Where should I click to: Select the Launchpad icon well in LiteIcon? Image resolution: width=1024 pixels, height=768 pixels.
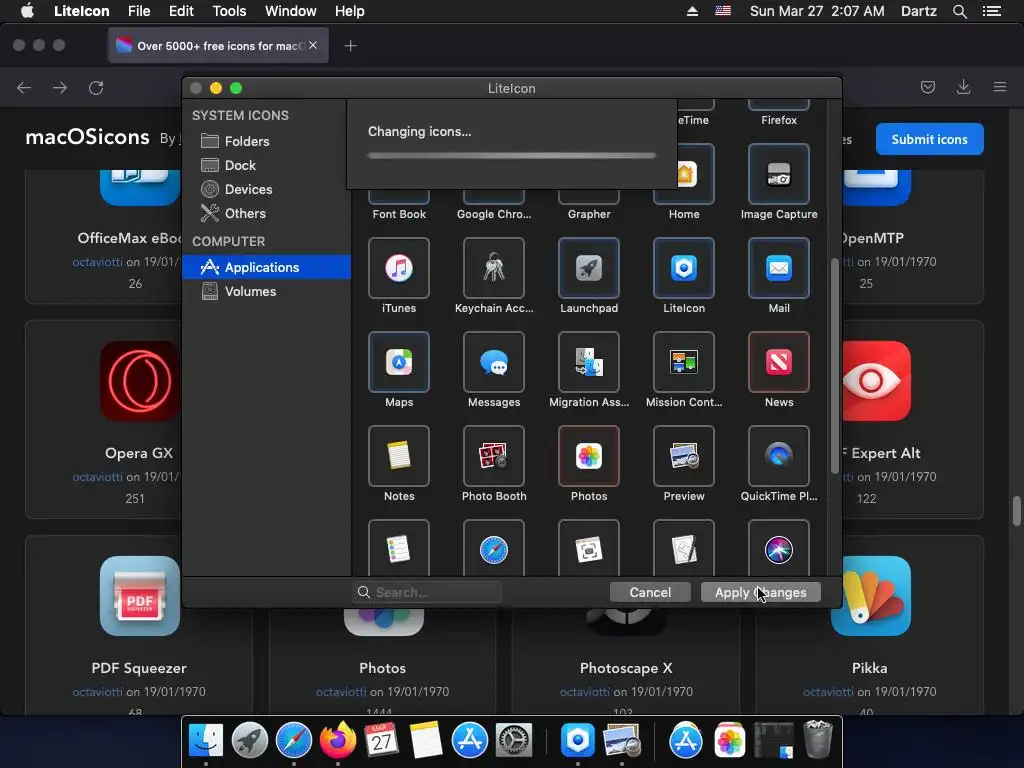(588, 268)
